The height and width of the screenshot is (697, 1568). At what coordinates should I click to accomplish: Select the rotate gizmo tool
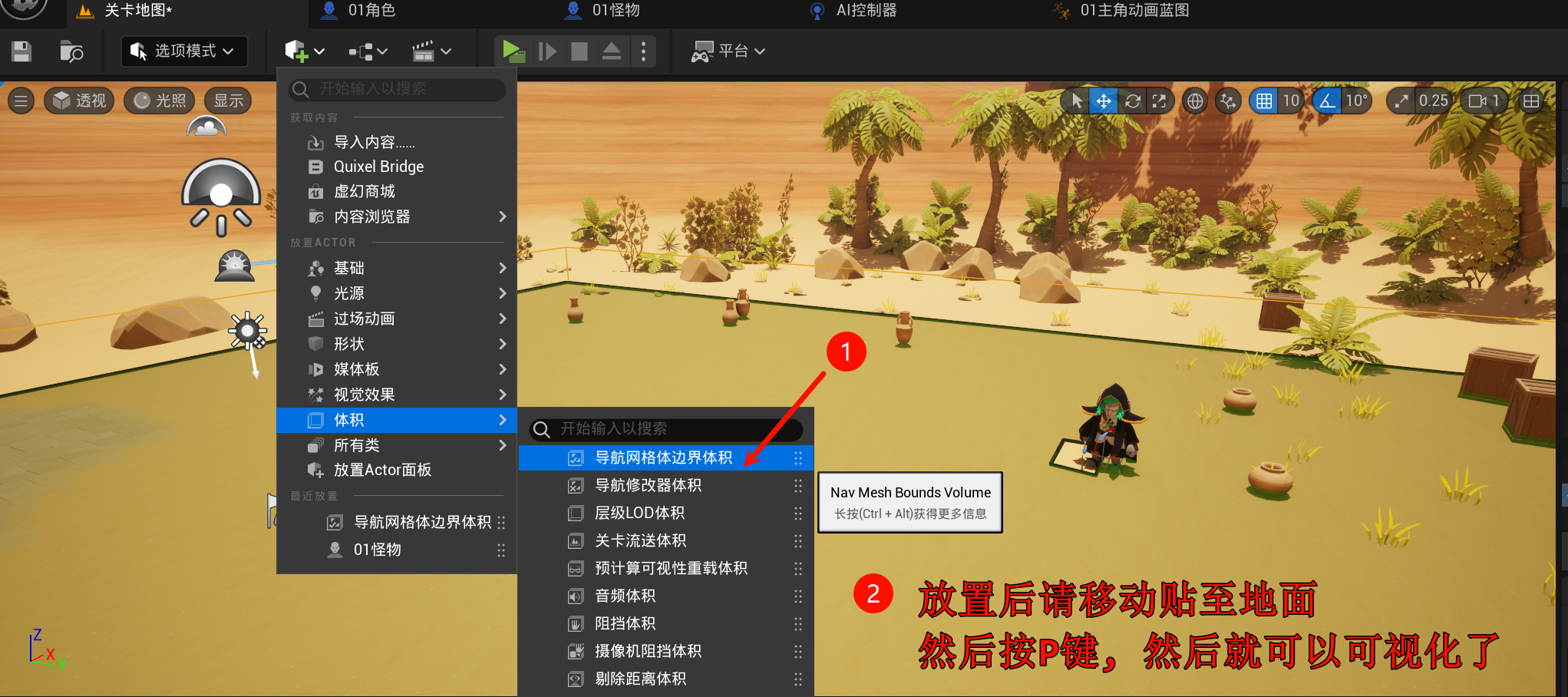[1132, 101]
